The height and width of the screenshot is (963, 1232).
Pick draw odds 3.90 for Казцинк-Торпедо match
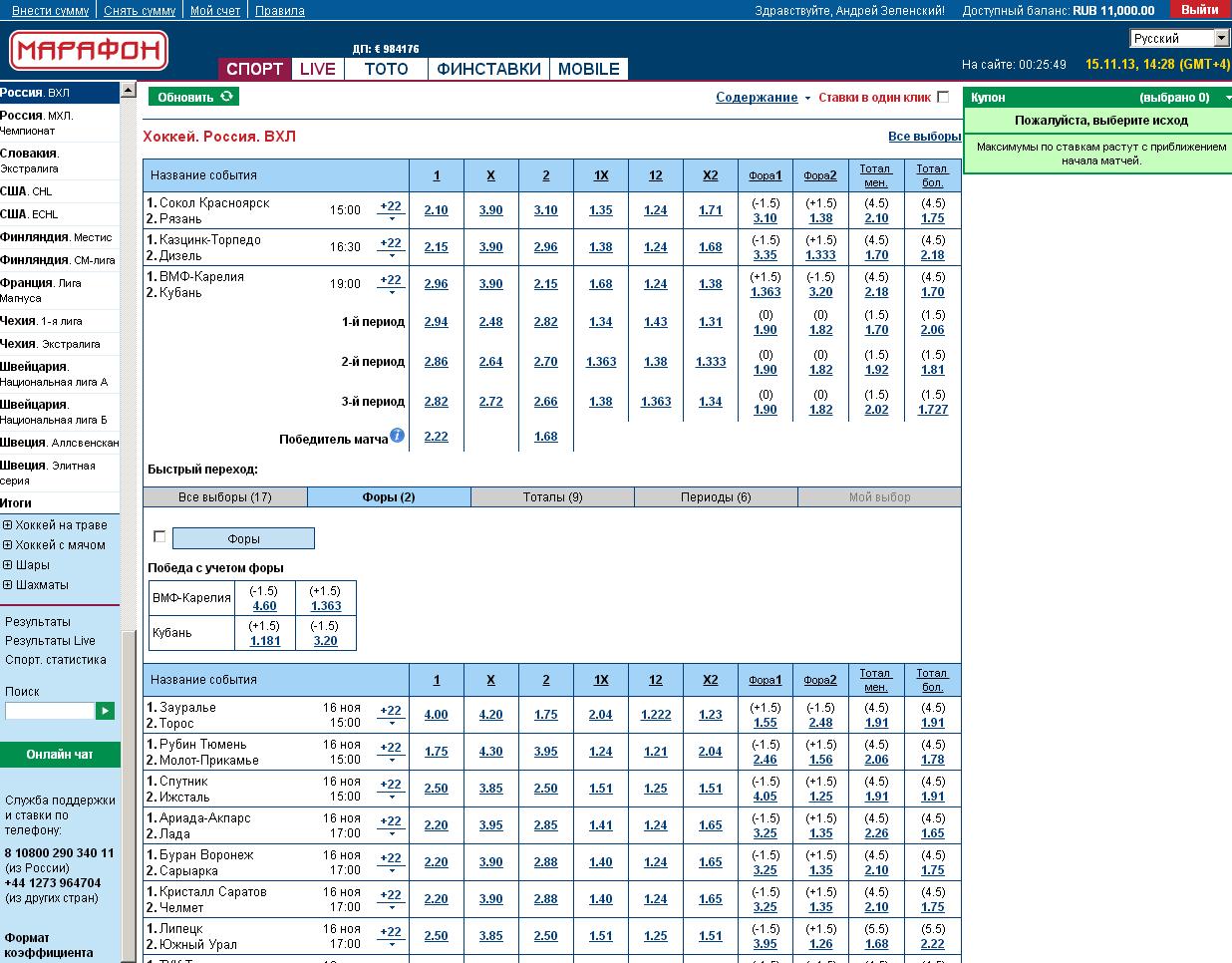(491, 247)
